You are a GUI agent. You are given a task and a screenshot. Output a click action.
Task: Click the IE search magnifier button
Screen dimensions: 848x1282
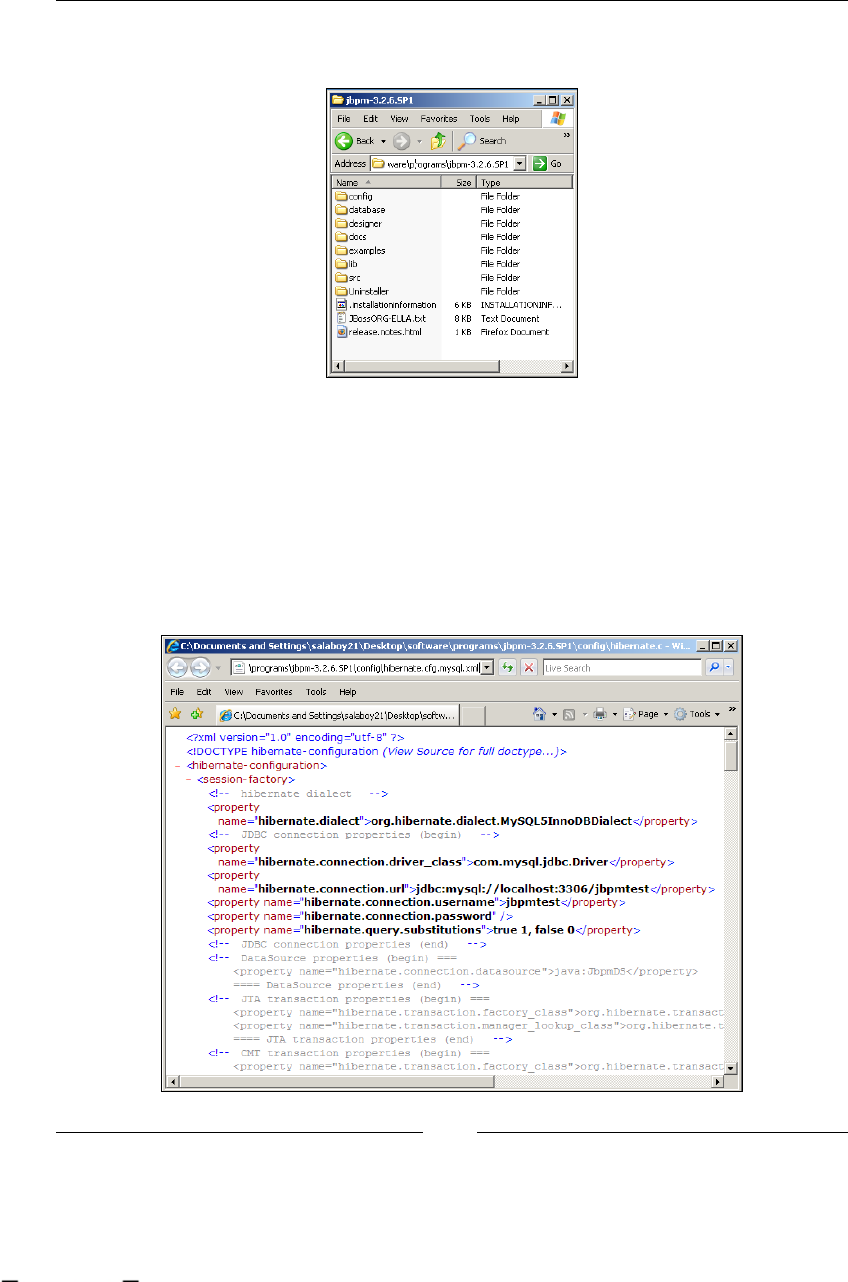tap(714, 668)
